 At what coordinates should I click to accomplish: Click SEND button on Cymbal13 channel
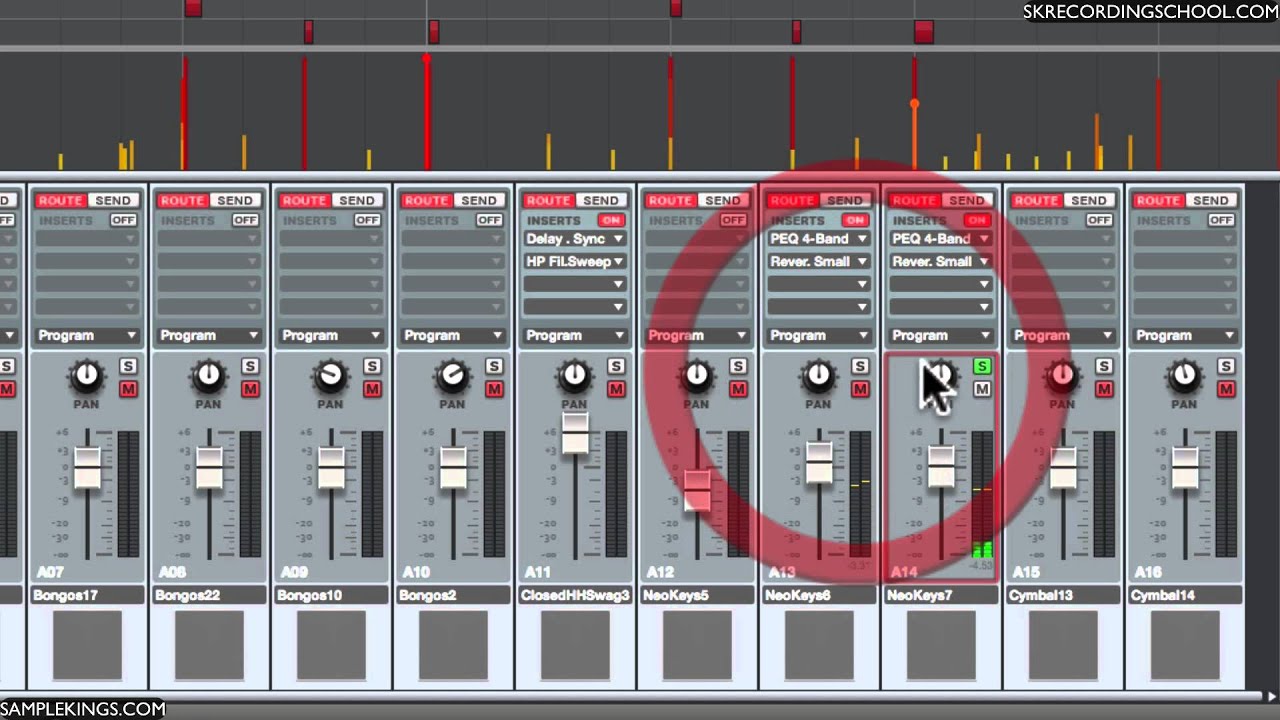(x=1089, y=200)
